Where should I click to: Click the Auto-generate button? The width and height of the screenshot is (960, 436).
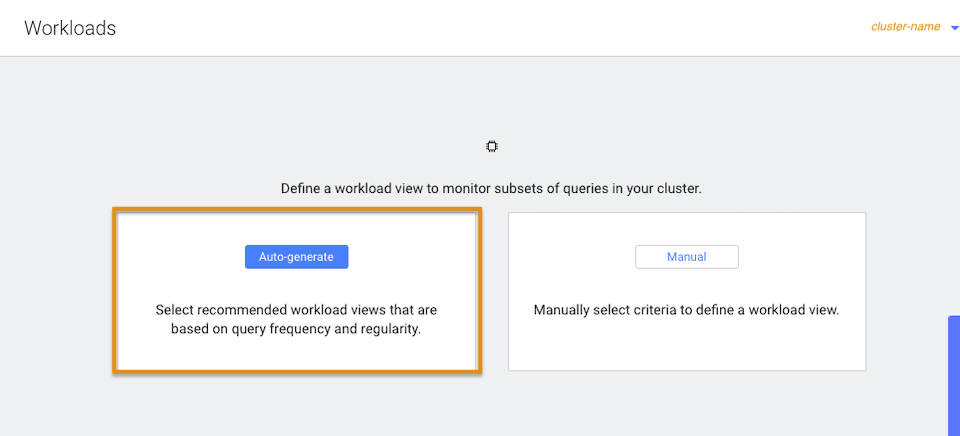[296, 257]
